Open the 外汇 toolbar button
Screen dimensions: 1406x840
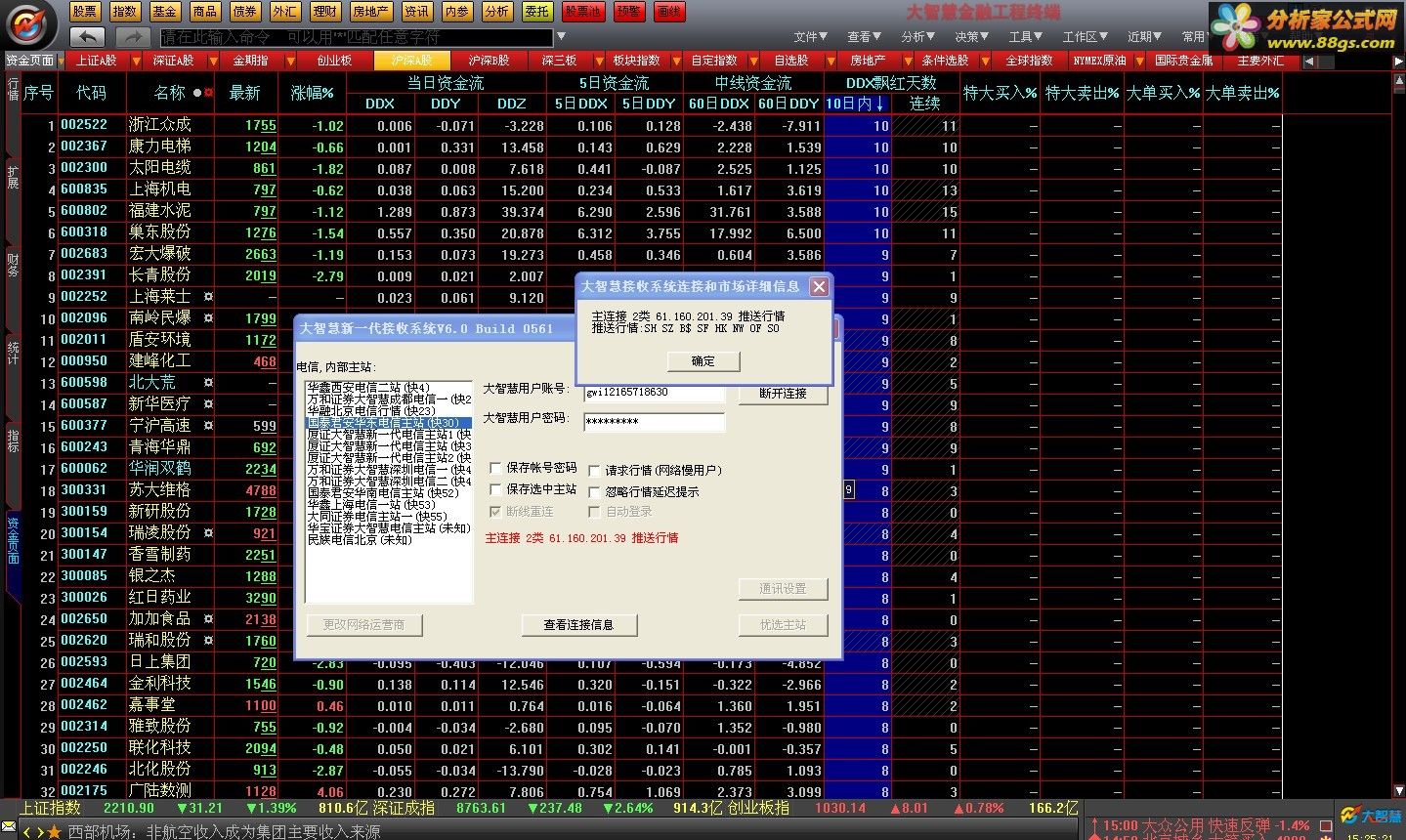coord(284,12)
